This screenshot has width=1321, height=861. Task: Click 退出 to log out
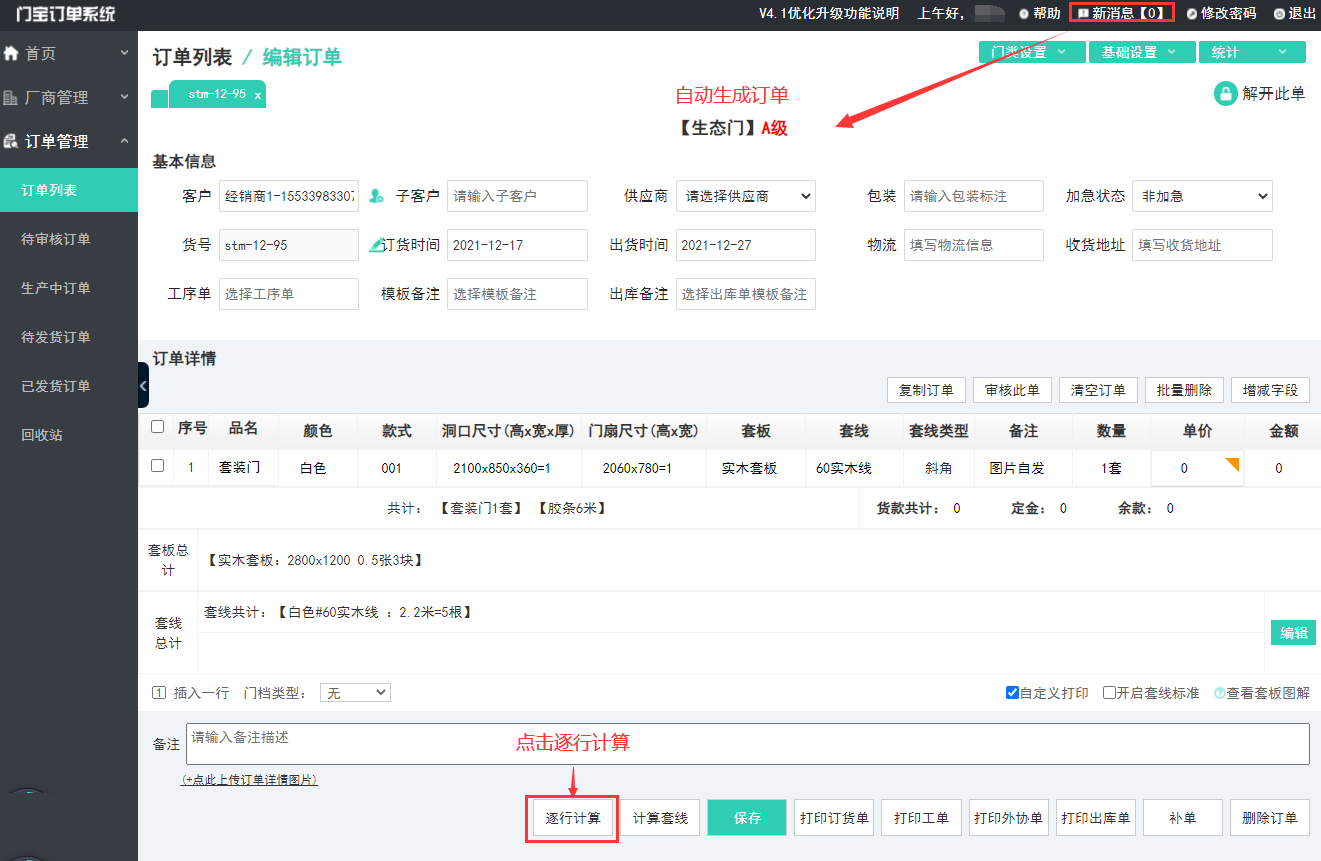(x=1295, y=13)
